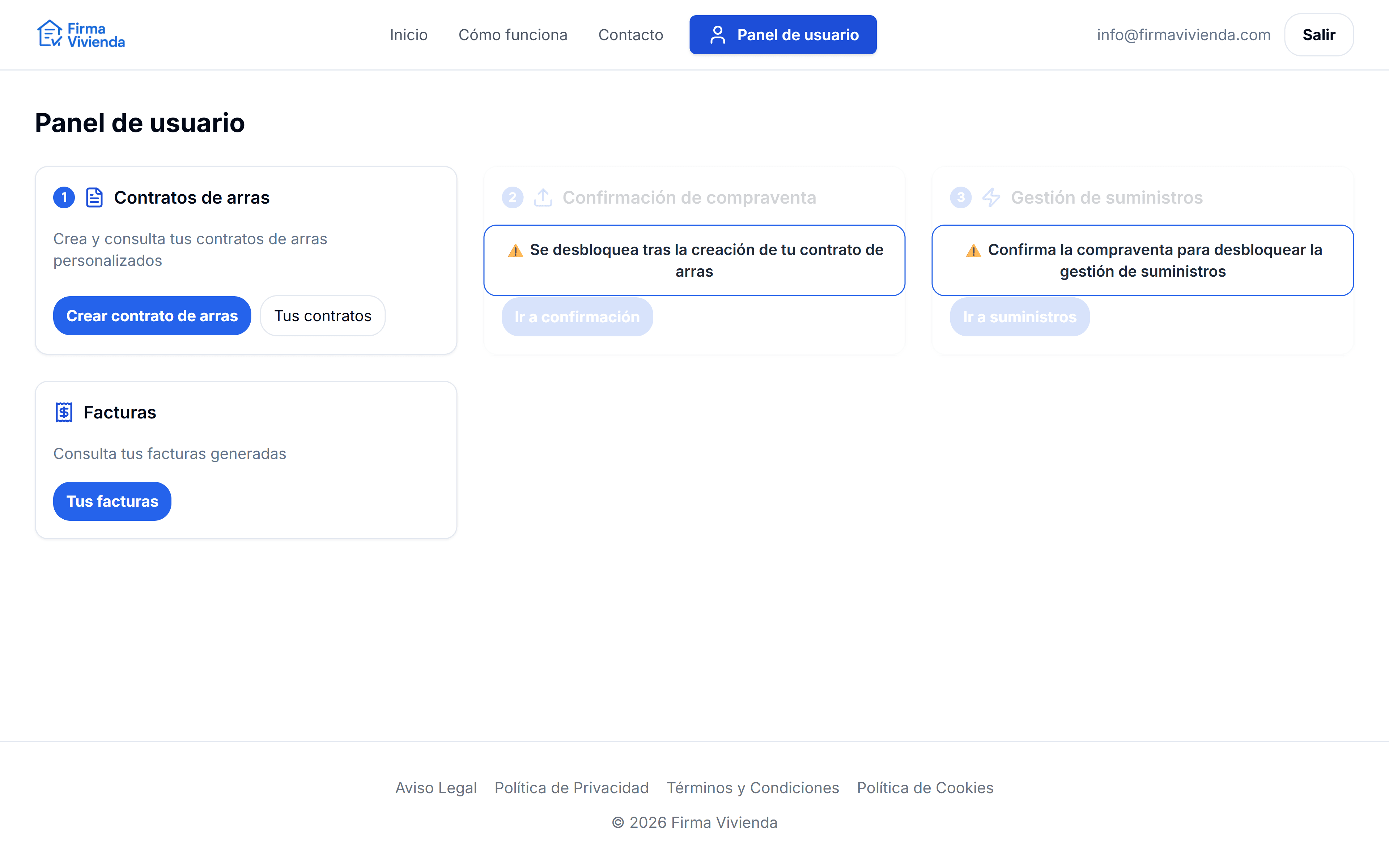Click the step 1 number badge
Image resolution: width=1389 pixels, height=868 pixels.
(x=64, y=197)
